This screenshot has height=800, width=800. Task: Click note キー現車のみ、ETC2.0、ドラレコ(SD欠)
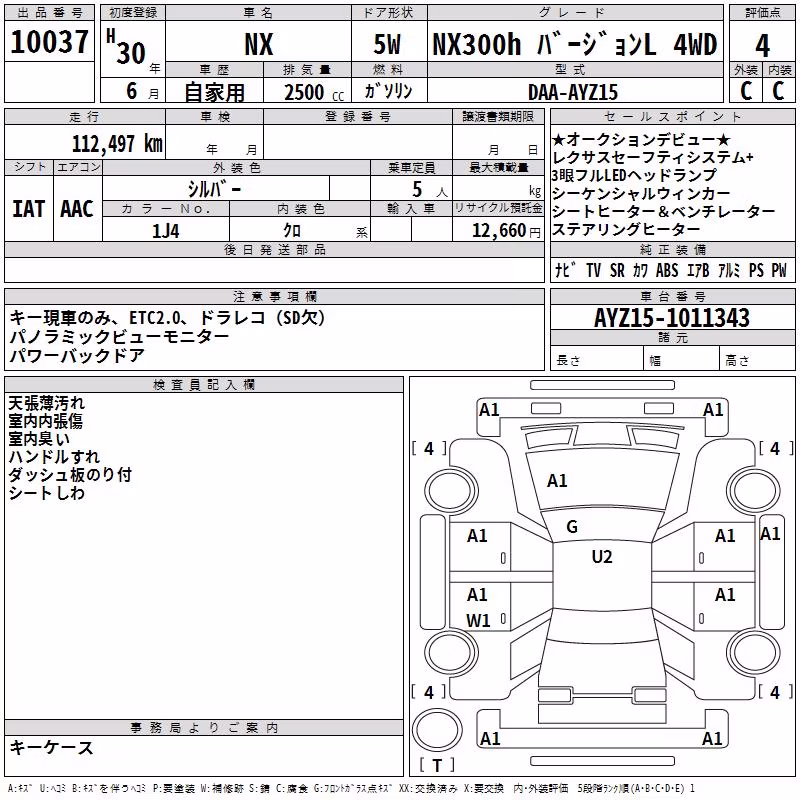(x=167, y=318)
